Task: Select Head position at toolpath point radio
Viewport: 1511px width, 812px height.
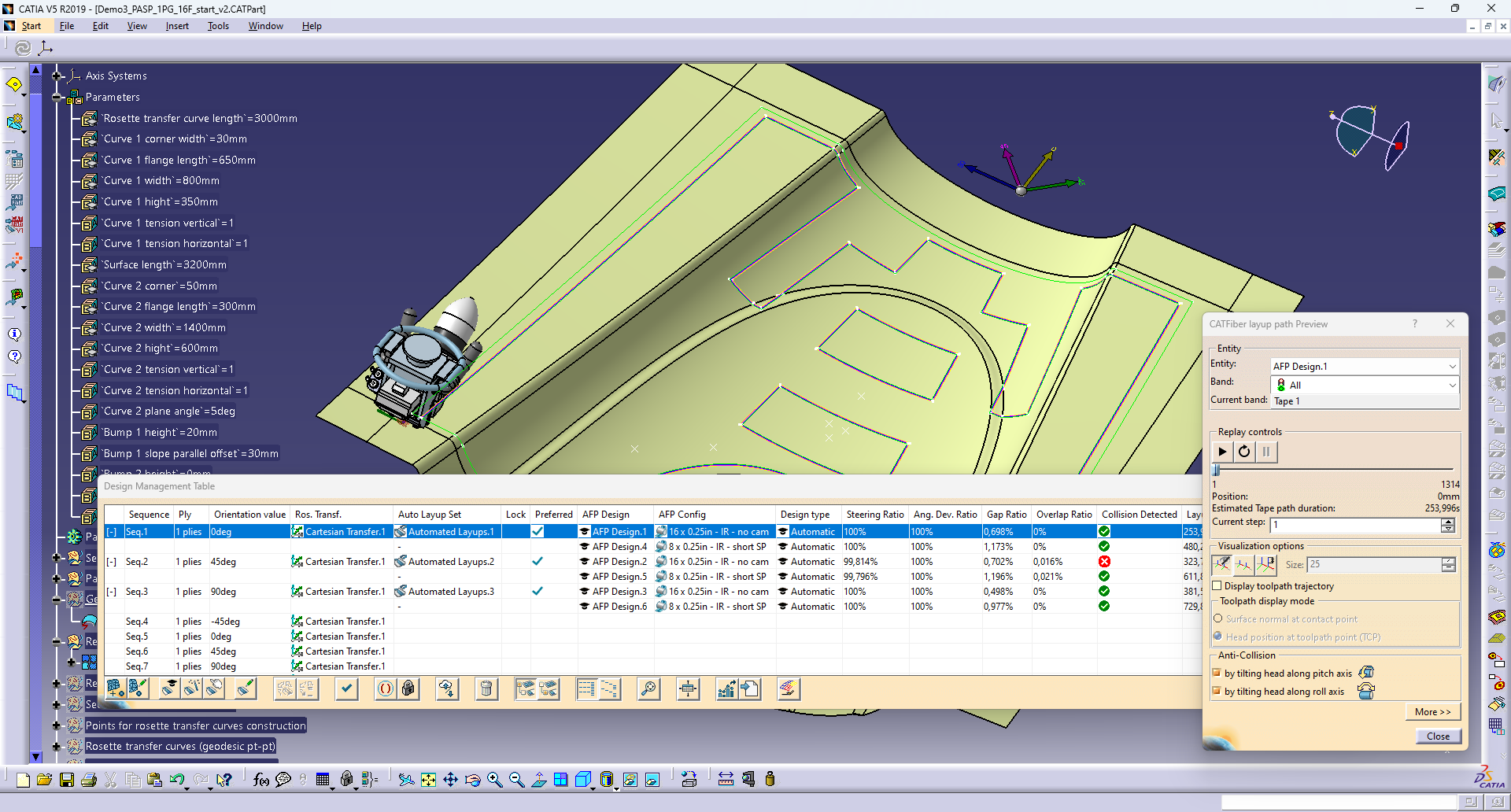Action: point(1218,637)
